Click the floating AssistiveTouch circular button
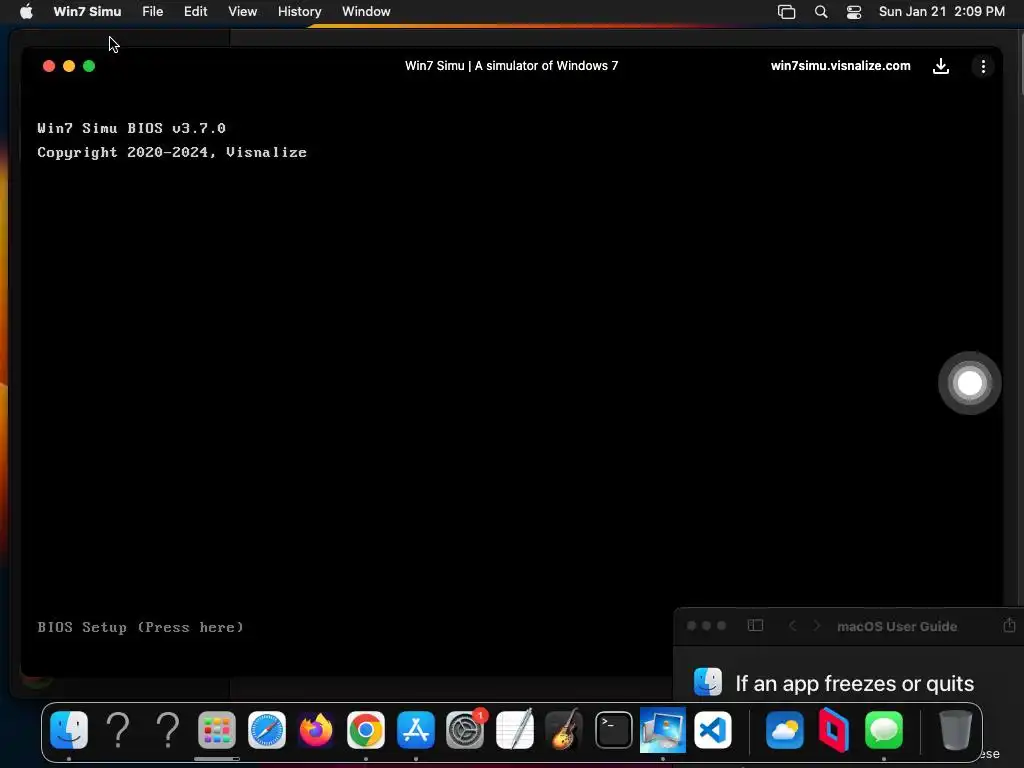This screenshot has width=1024, height=768. (x=969, y=383)
